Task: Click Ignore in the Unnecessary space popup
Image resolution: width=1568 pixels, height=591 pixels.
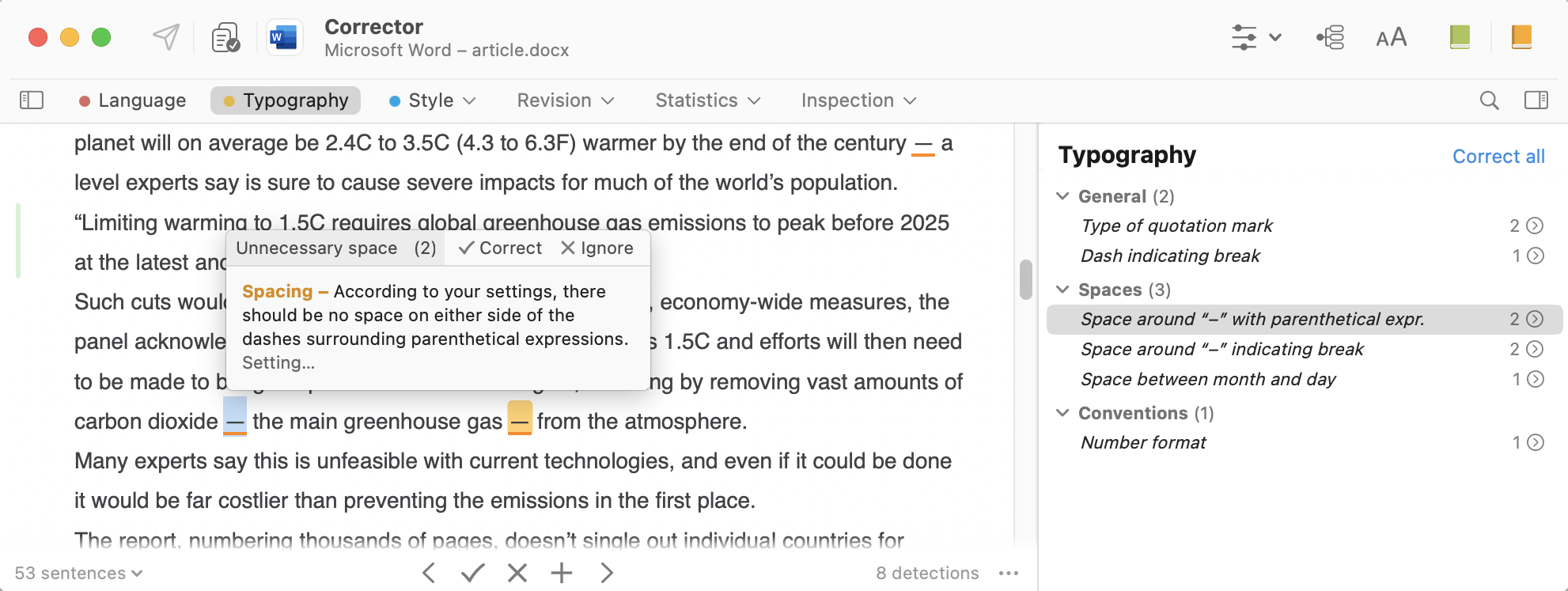Action: click(597, 248)
